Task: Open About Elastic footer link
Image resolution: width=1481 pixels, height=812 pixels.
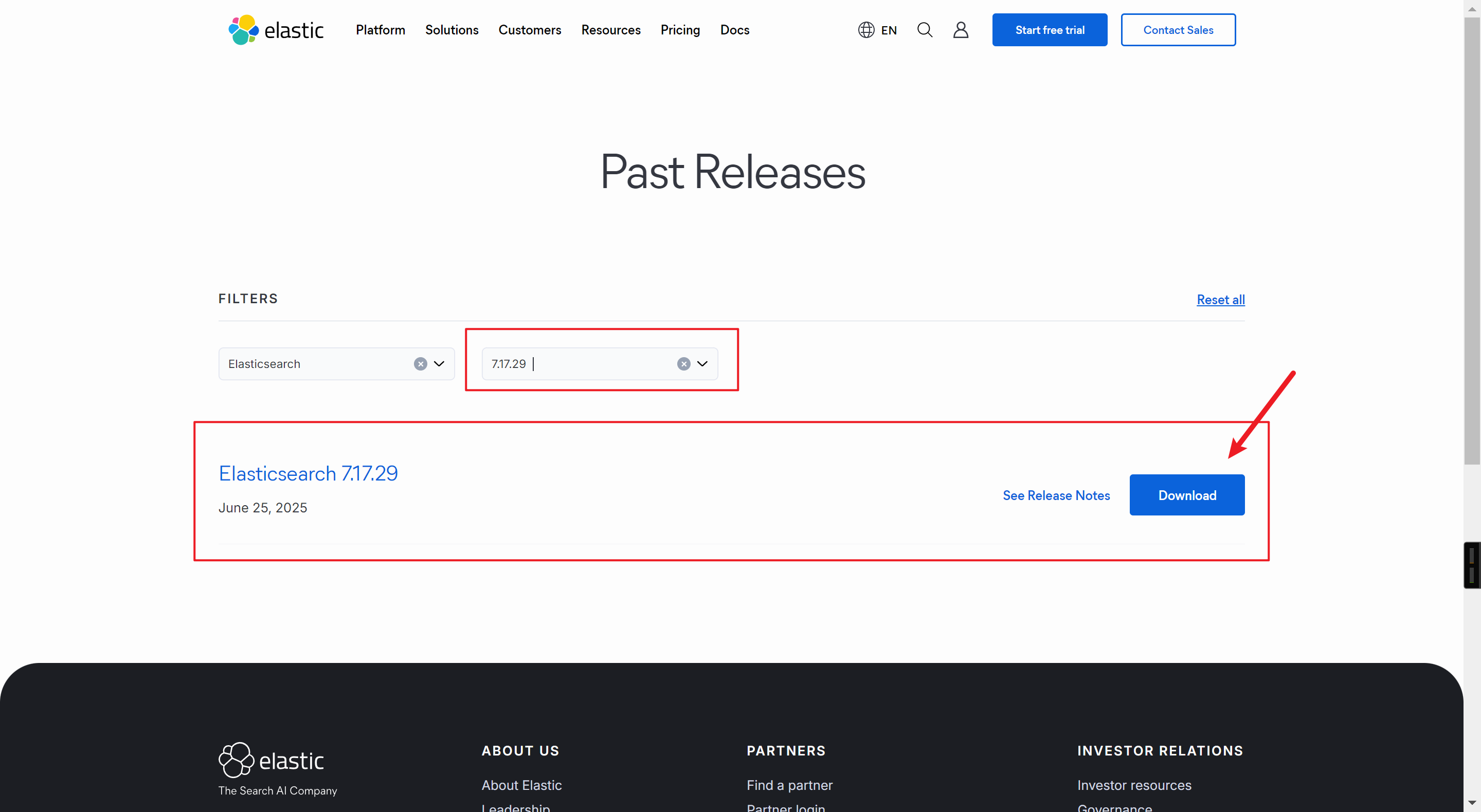Action: 521,785
